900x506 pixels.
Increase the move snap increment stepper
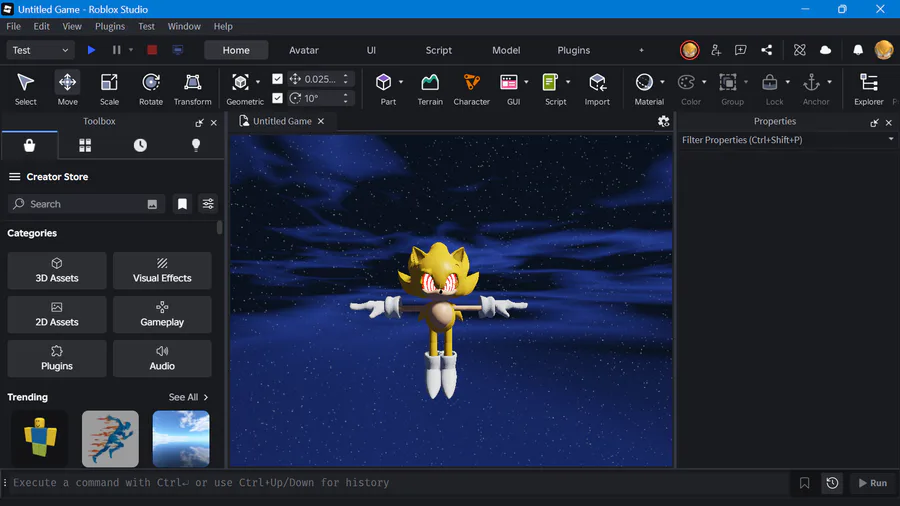click(346, 76)
